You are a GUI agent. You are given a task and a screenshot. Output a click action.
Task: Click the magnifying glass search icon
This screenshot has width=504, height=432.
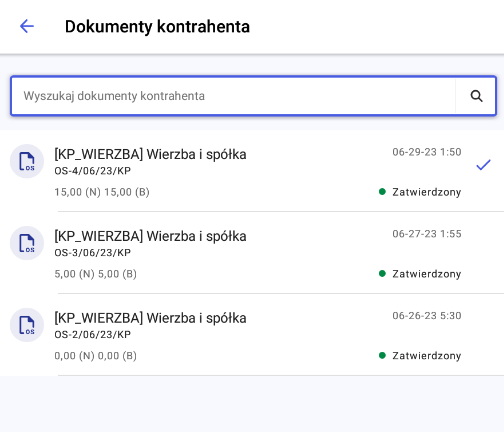pyautogui.click(x=476, y=96)
